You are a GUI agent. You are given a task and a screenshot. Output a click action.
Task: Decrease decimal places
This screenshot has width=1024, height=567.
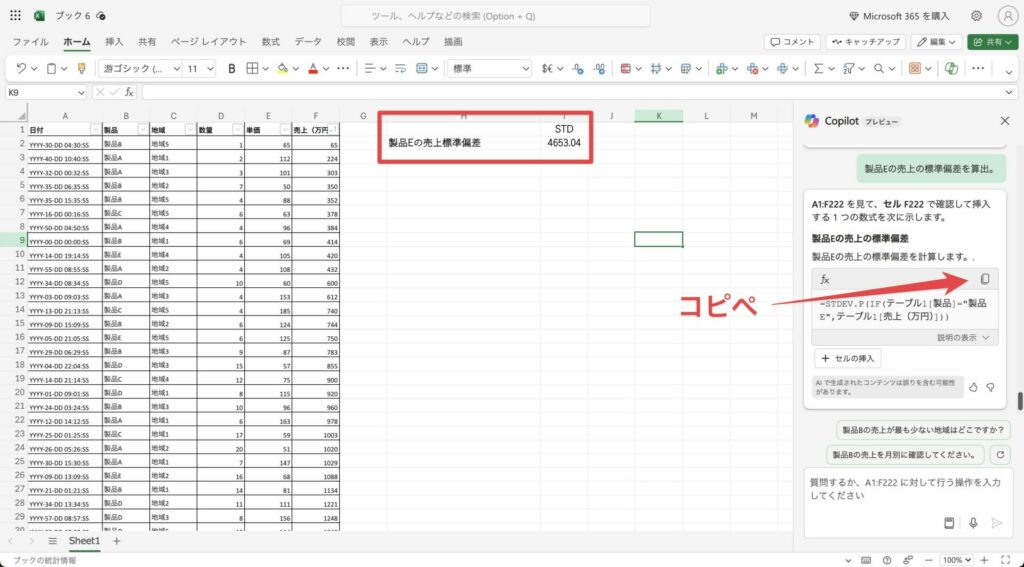pos(578,69)
